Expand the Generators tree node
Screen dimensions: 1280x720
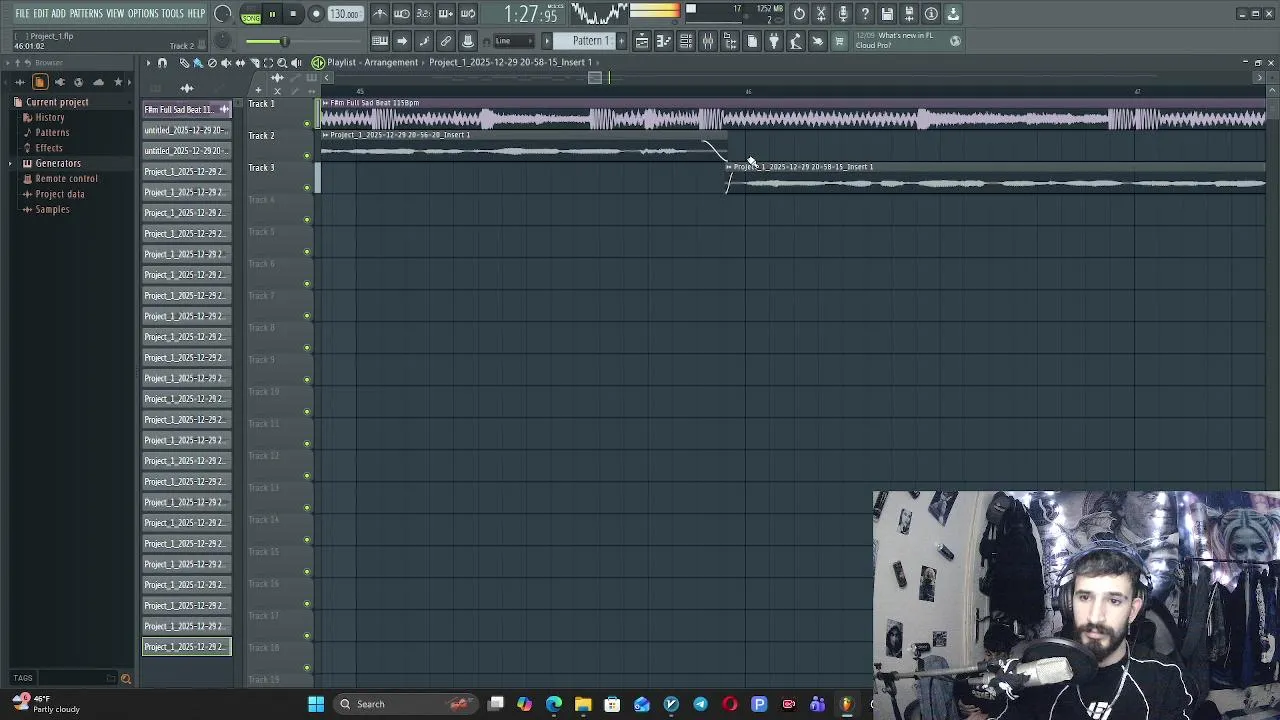12,163
